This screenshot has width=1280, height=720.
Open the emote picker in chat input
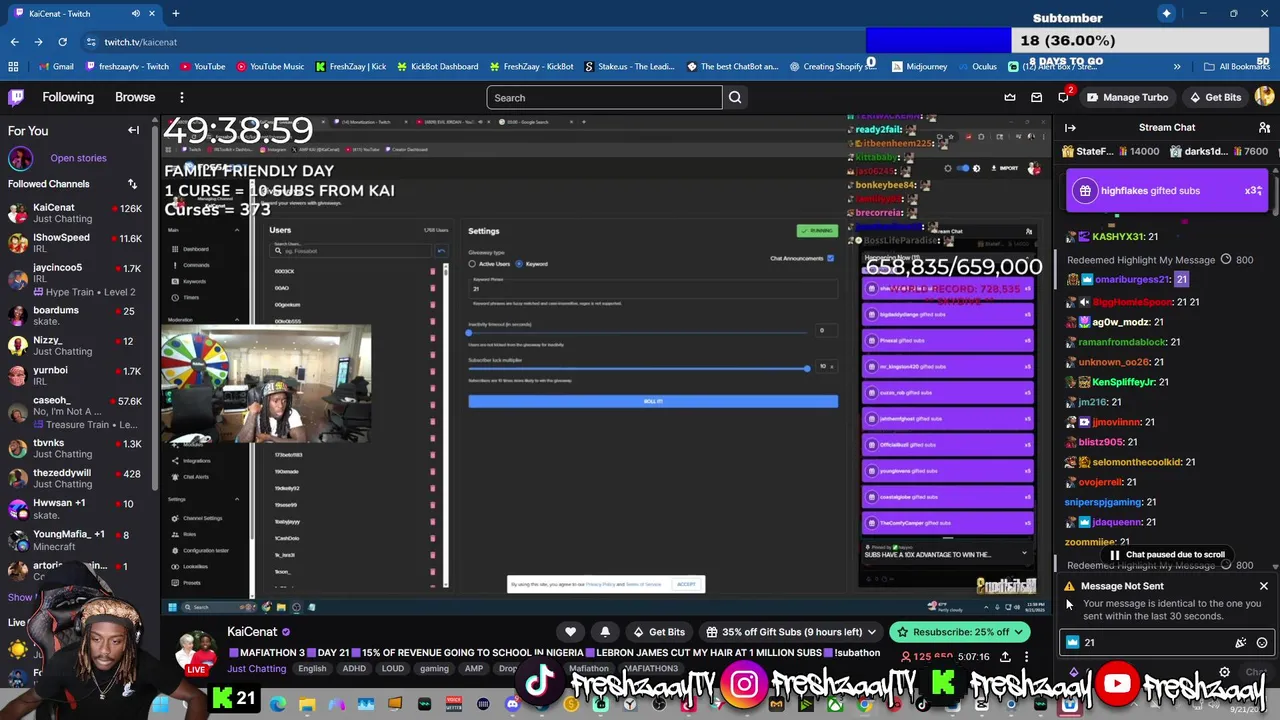pyautogui.click(x=1262, y=643)
